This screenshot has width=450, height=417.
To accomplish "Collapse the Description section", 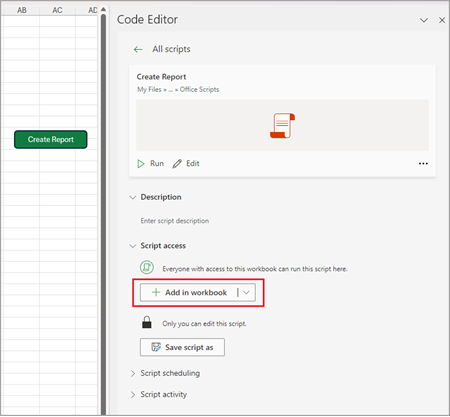I will (x=133, y=197).
